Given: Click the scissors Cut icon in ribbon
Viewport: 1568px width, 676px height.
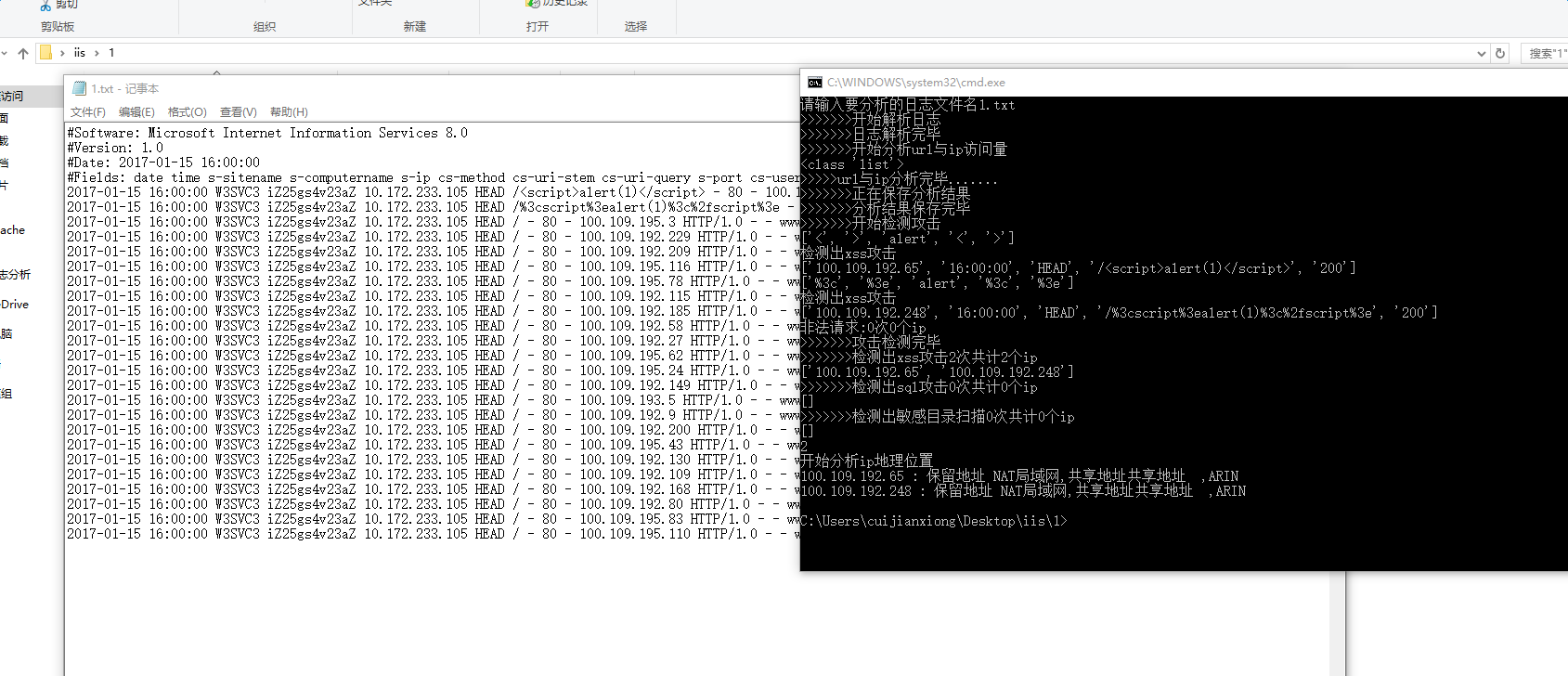Looking at the screenshot, I should [x=45, y=5].
